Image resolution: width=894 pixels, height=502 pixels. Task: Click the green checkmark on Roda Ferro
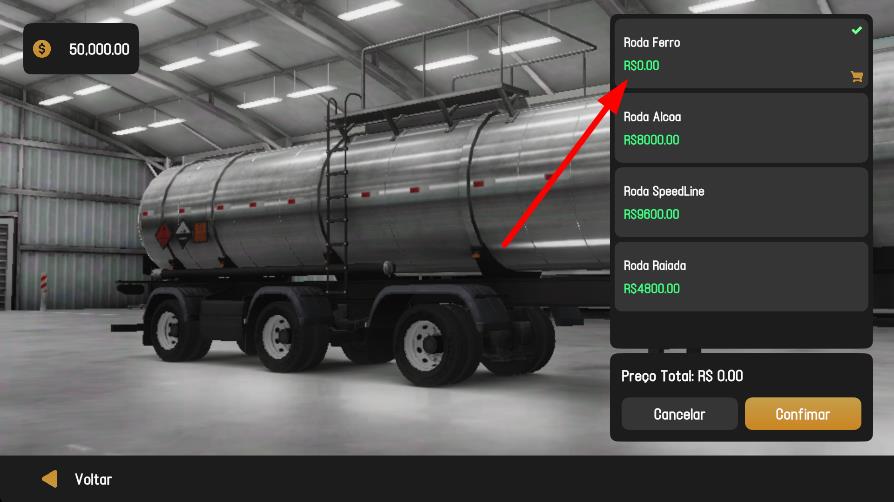(x=856, y=30)
